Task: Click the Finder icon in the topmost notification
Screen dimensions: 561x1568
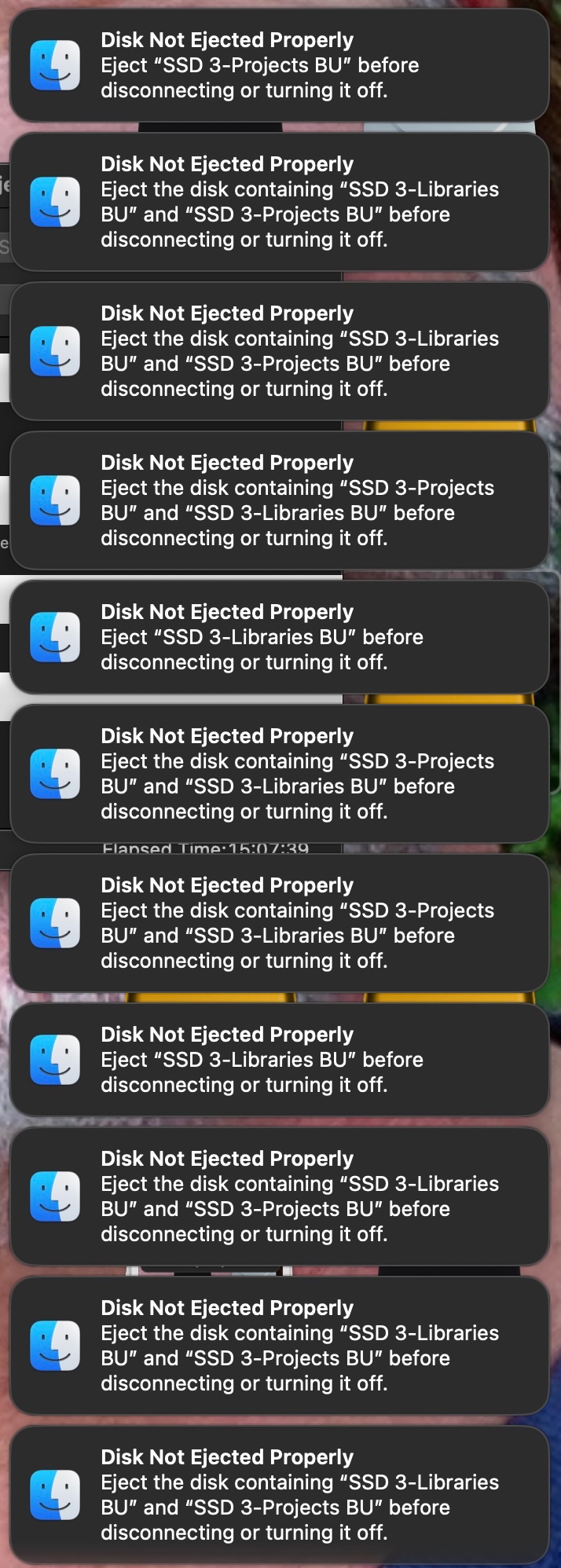Action: tap(53, 63)
